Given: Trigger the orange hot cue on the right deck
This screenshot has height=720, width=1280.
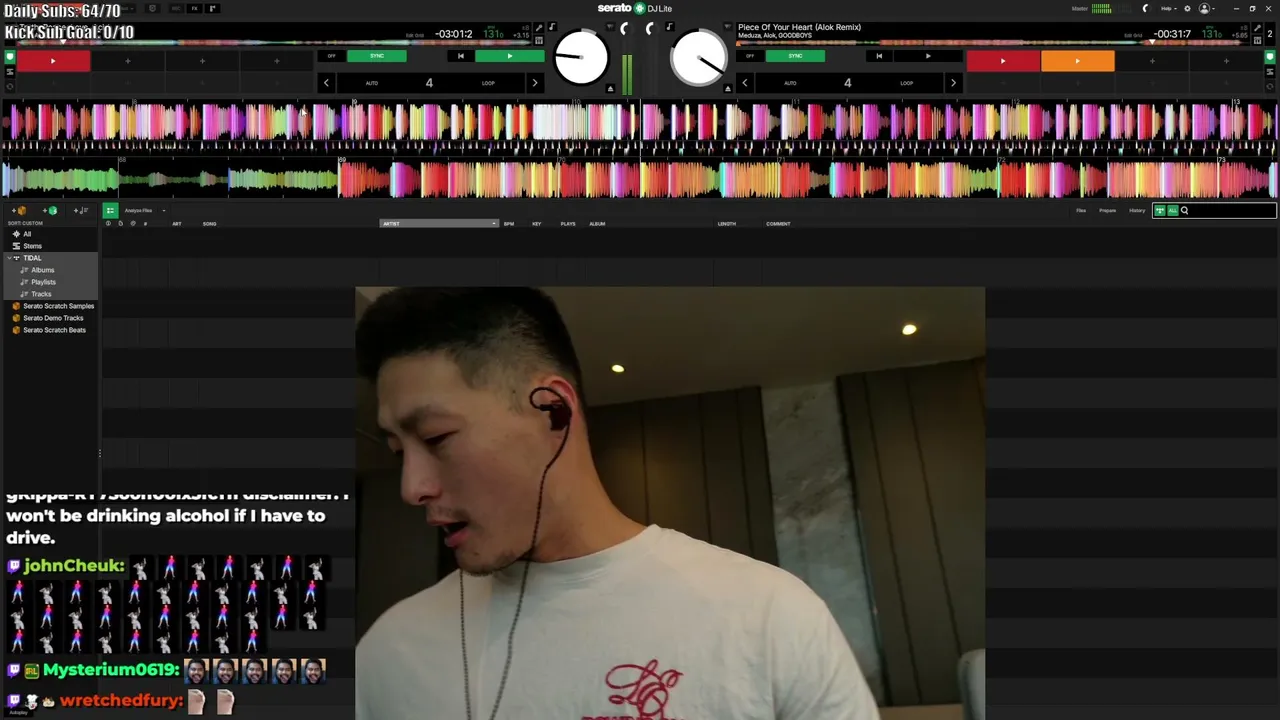Looking at the screenshot, I should (x=1077, y=61).
